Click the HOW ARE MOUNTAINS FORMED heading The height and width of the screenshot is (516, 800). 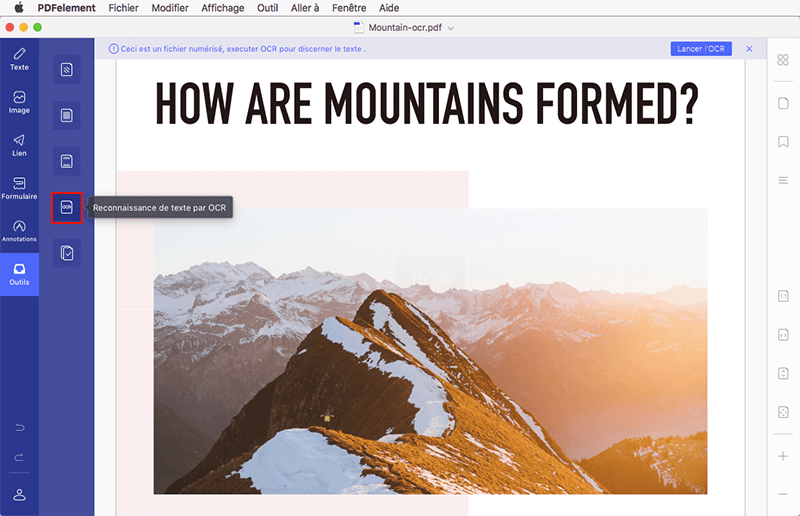point(427,104)
